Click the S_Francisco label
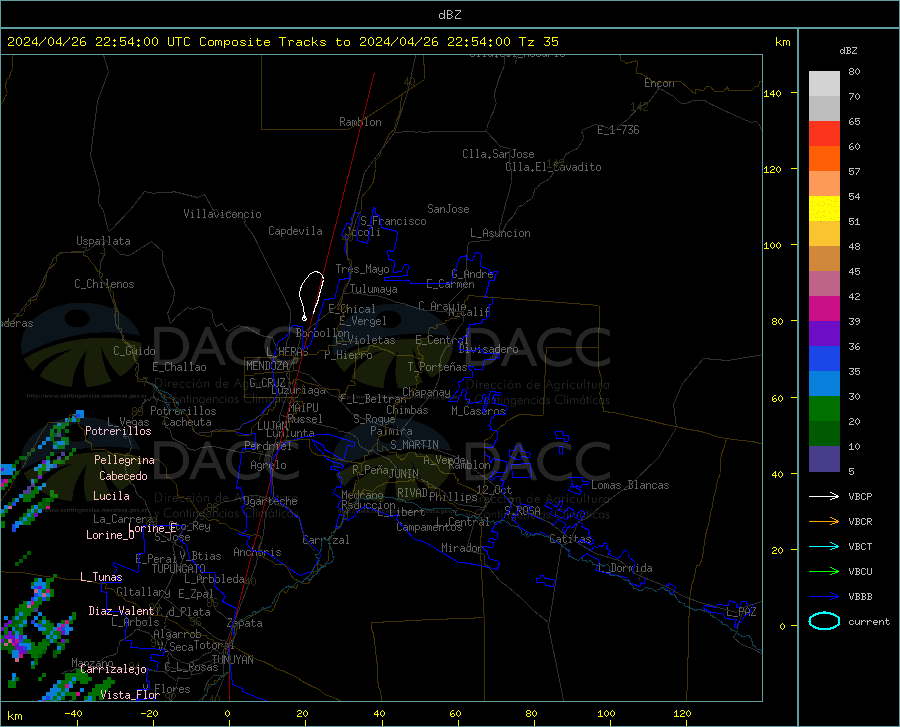This screenshot has width=900, height=727. pyautogui.click(x=393, y=221)
